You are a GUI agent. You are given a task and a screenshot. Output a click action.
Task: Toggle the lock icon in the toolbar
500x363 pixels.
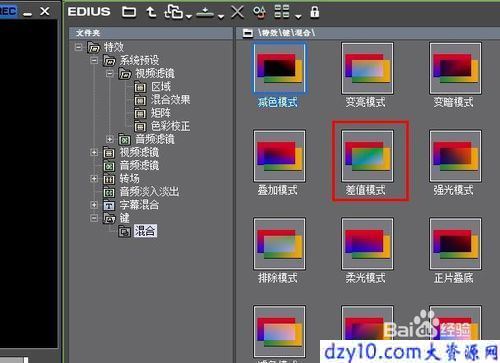point(314,12)
